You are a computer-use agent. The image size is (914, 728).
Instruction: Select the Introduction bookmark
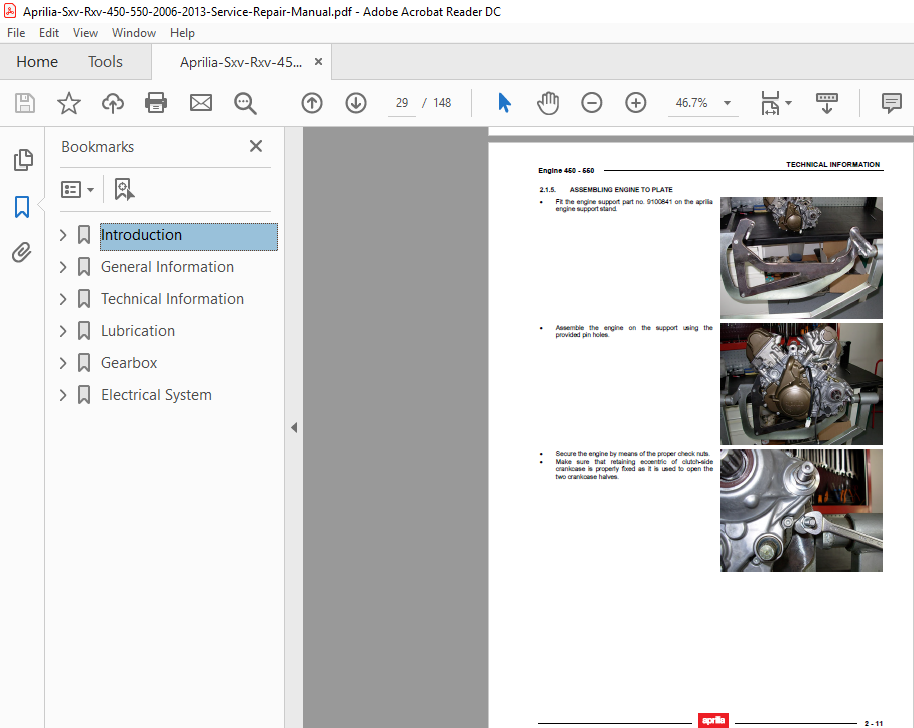(189, 236)
